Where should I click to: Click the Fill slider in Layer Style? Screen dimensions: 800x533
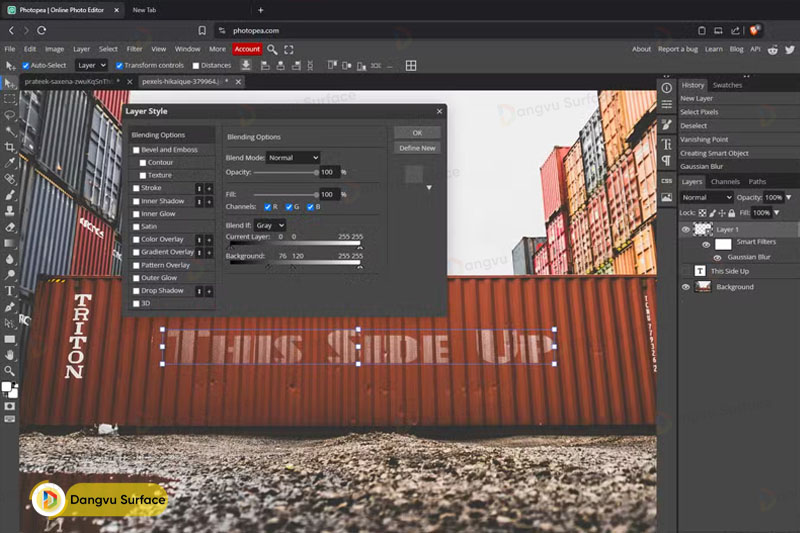286,195
